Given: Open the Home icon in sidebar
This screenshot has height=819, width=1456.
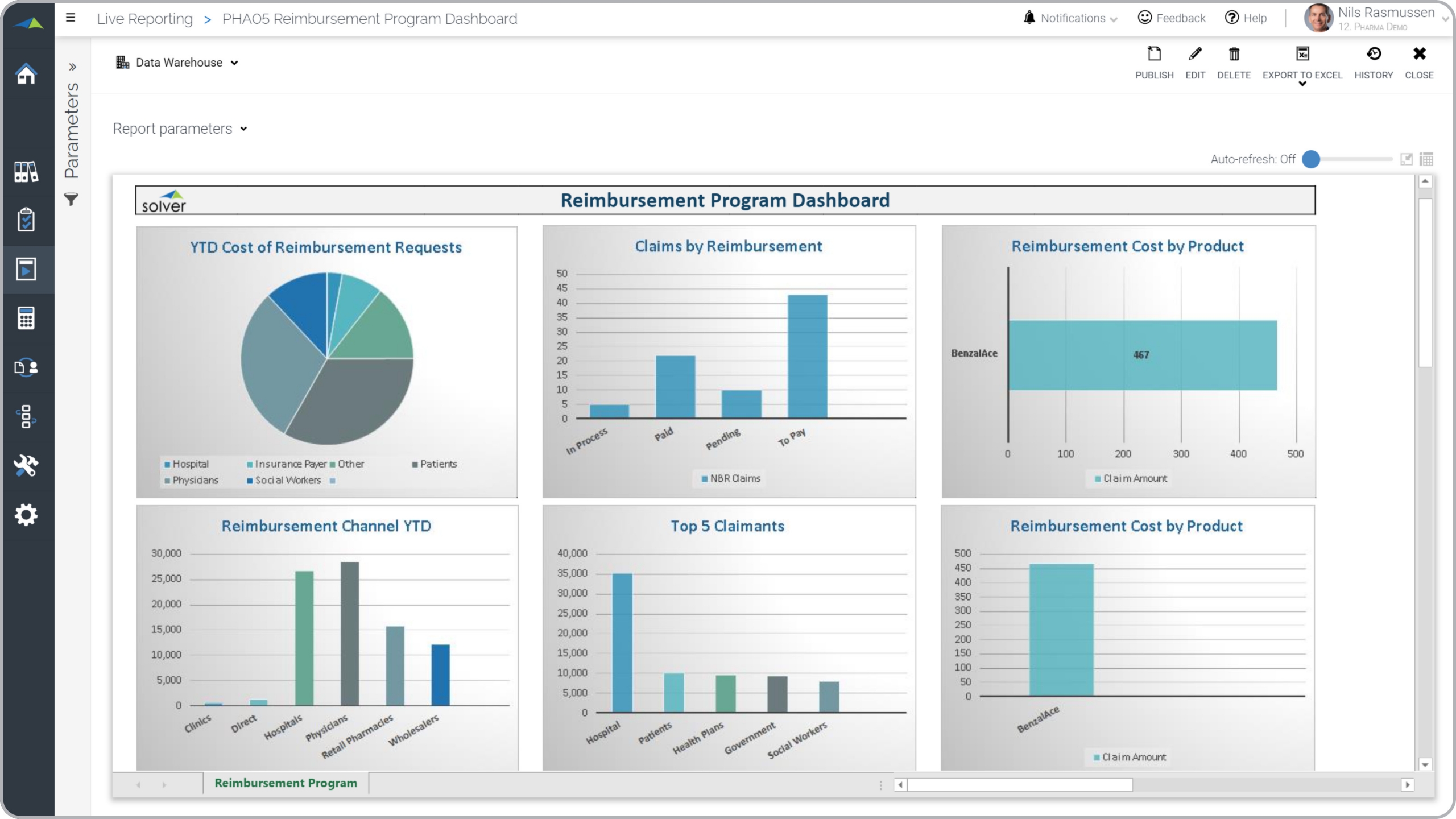Looking at the screenshot, I should 26,74.
